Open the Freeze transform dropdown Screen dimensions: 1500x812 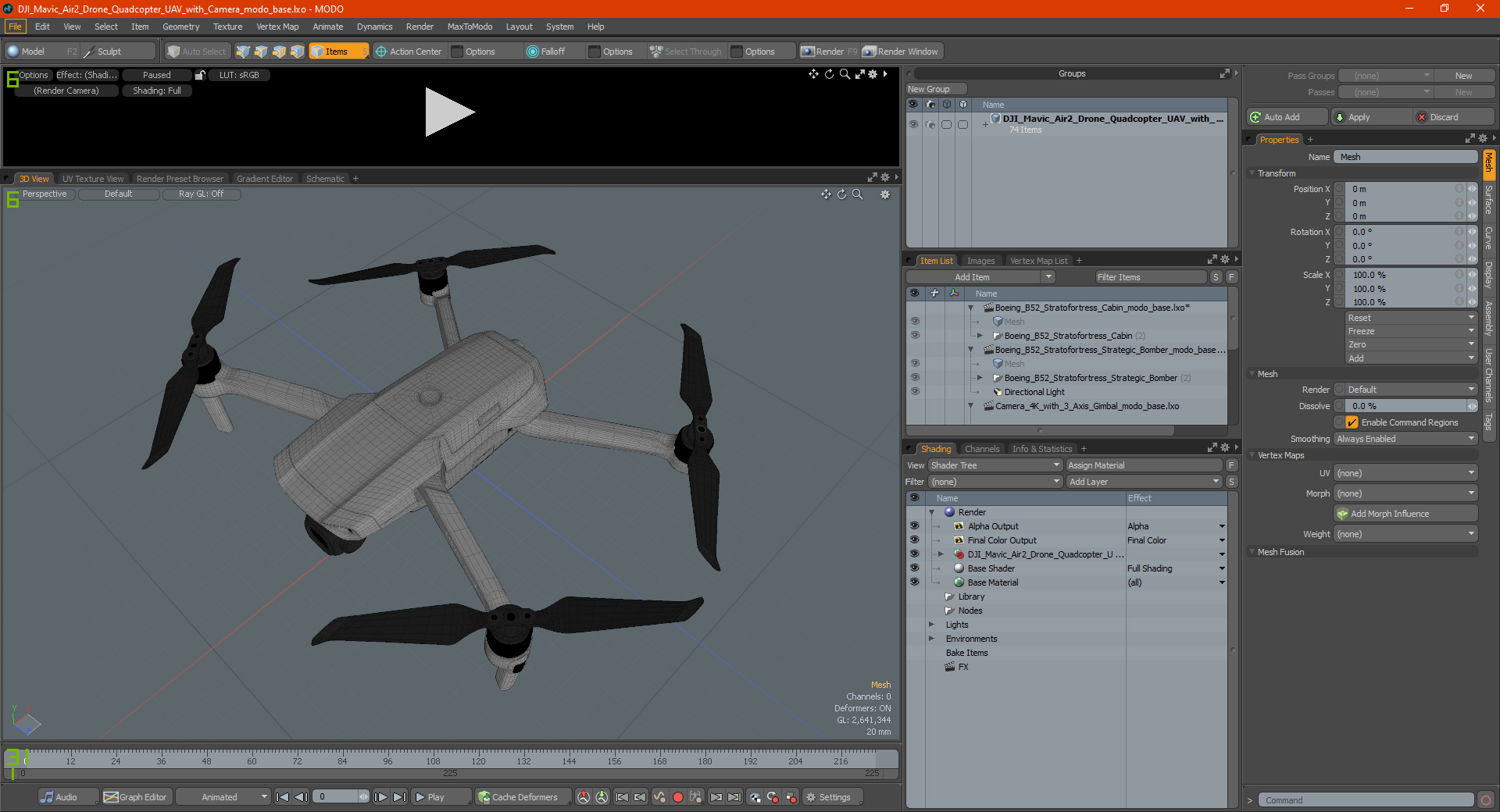point(1411,331)
